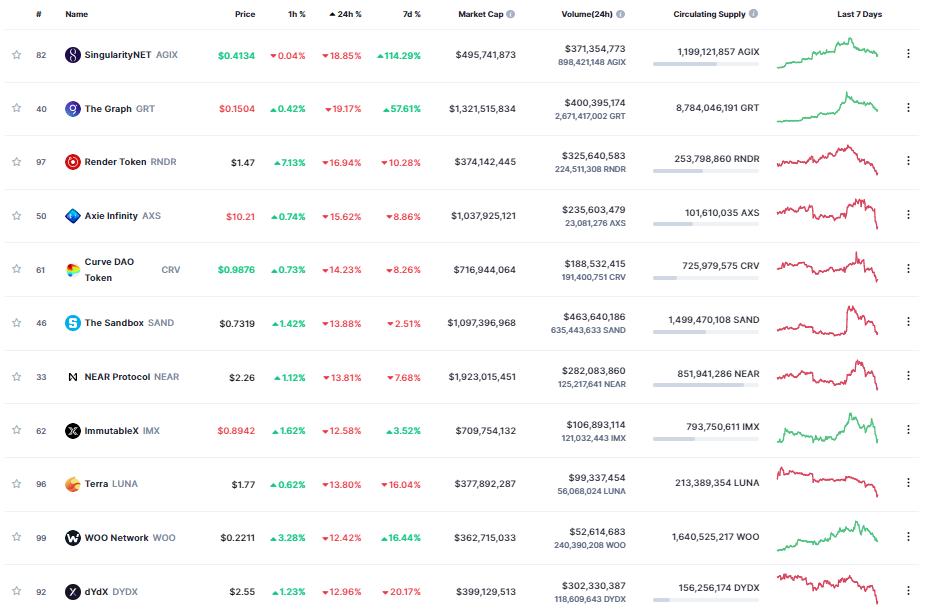Click the NEAR Protocol coin logo
927x612 pixels.
[73, 377]
